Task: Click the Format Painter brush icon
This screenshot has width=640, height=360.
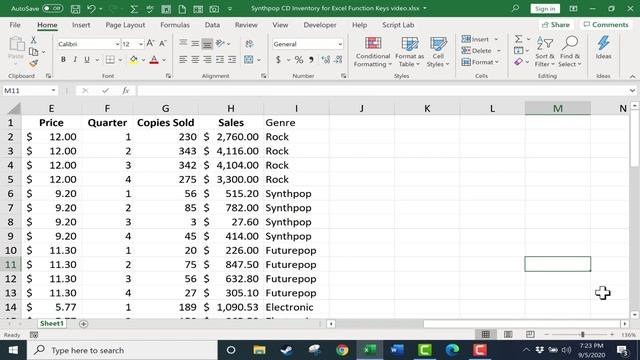Action: pyautogui.click(x=33, y=63)
